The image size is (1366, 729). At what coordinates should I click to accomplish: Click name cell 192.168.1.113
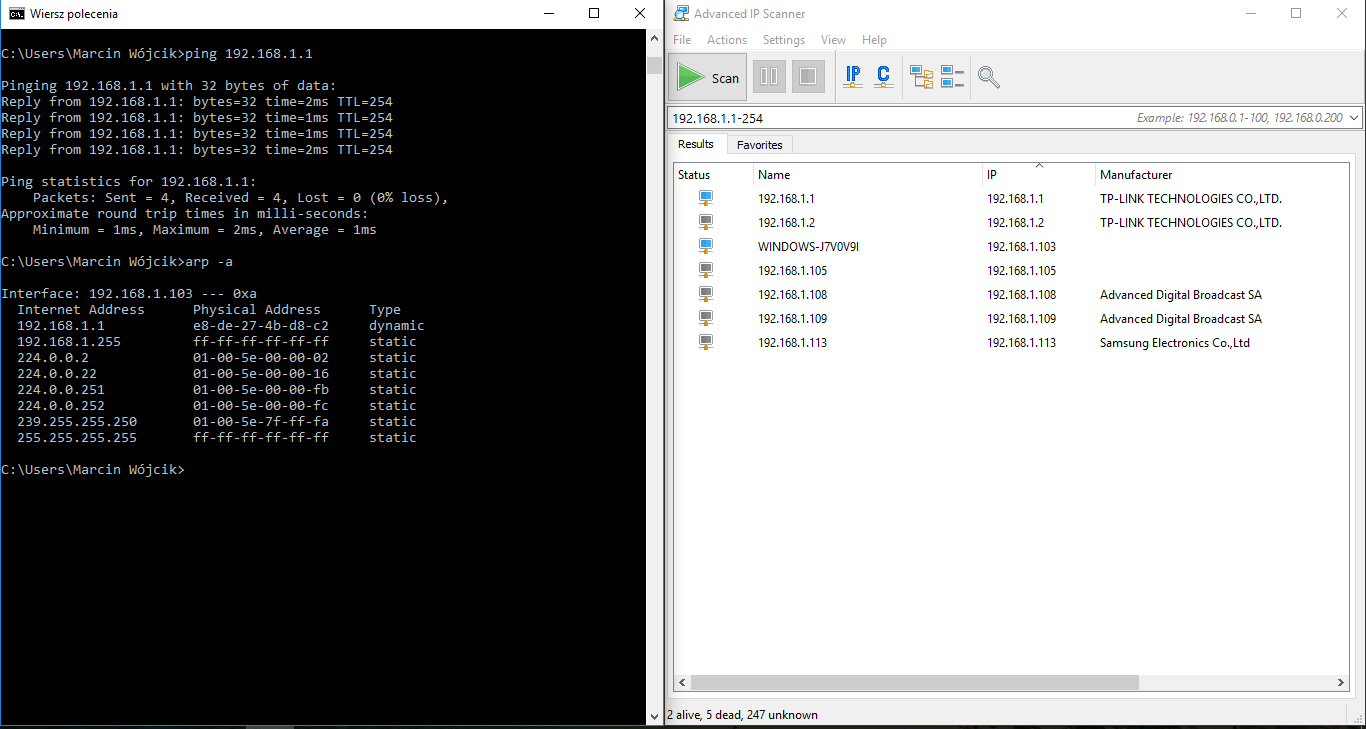coord(792,343)
